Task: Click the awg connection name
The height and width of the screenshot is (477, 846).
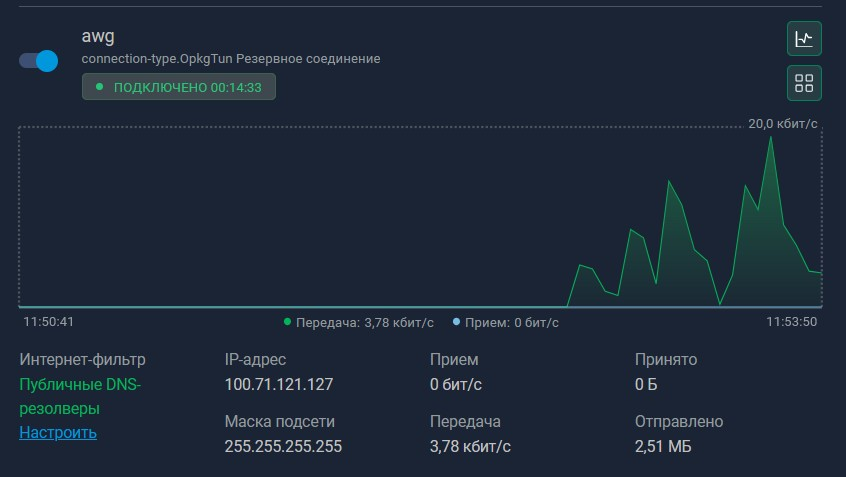Action: 96,37
